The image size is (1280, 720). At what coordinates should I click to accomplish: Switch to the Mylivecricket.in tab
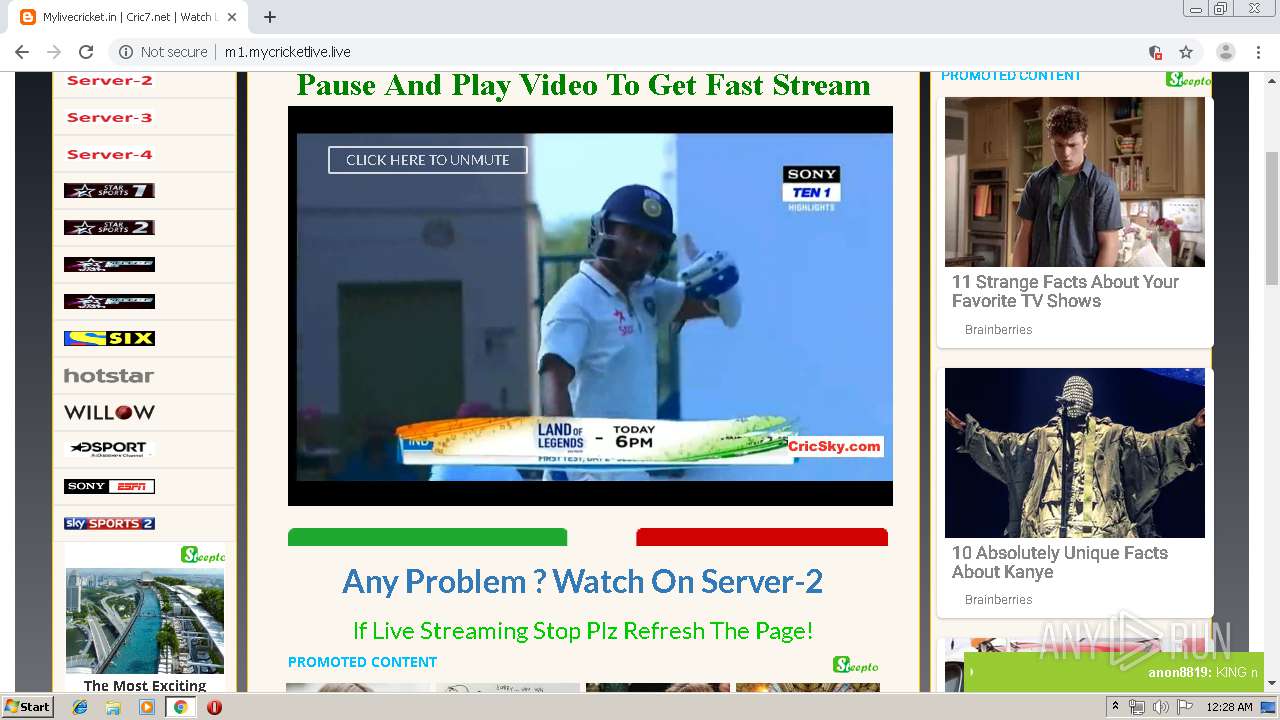coord(125,17)
